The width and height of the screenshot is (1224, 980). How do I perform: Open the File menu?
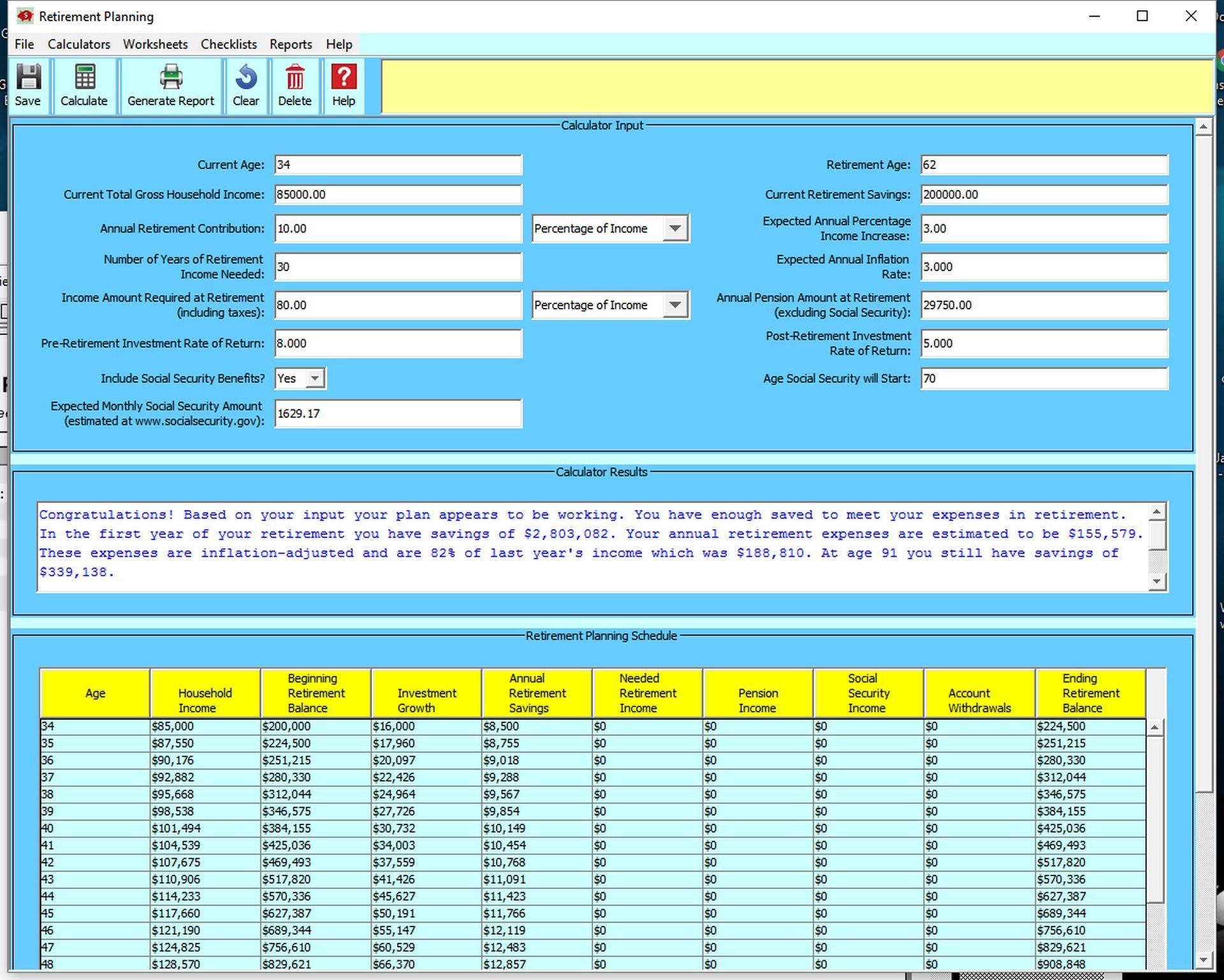coord(24,44)
